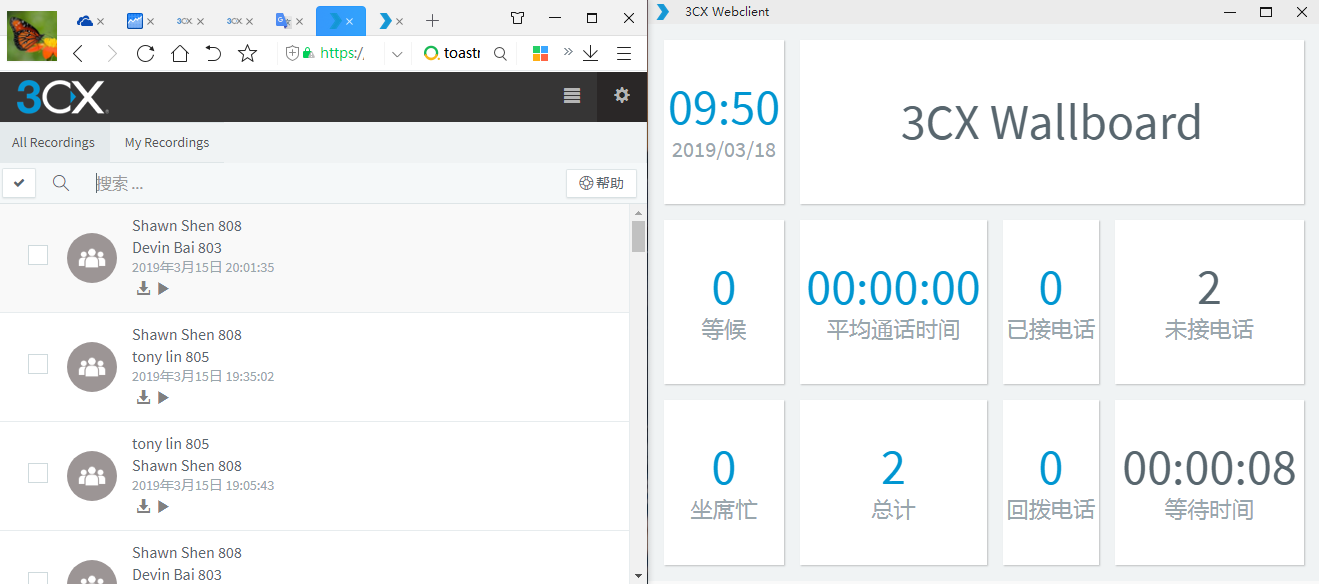The height and width of the screenshot is (584, 1319).
Task: Open browser home page
Action: click(180, 53)
